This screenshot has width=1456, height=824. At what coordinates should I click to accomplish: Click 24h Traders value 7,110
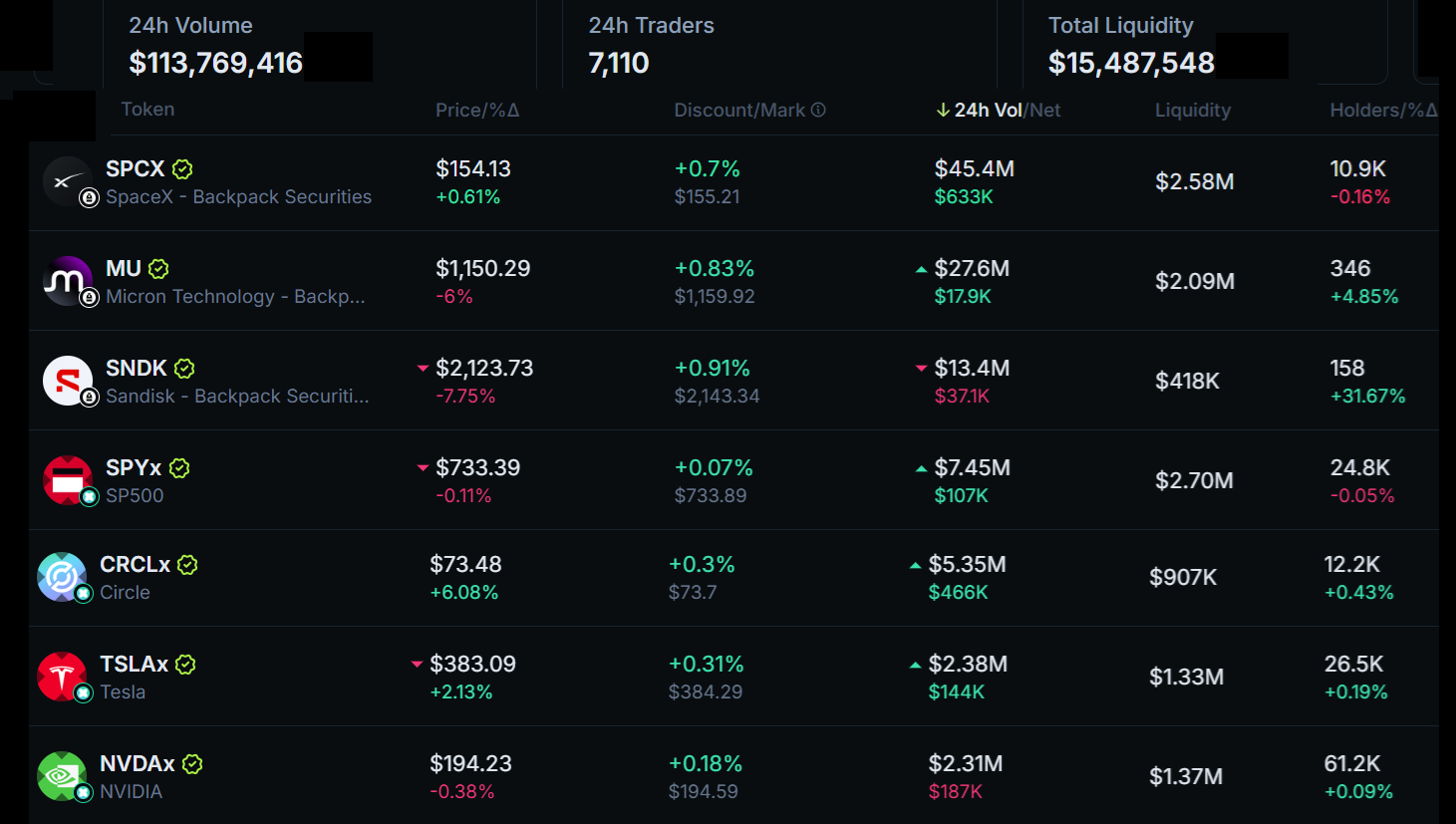coord(619,63)
